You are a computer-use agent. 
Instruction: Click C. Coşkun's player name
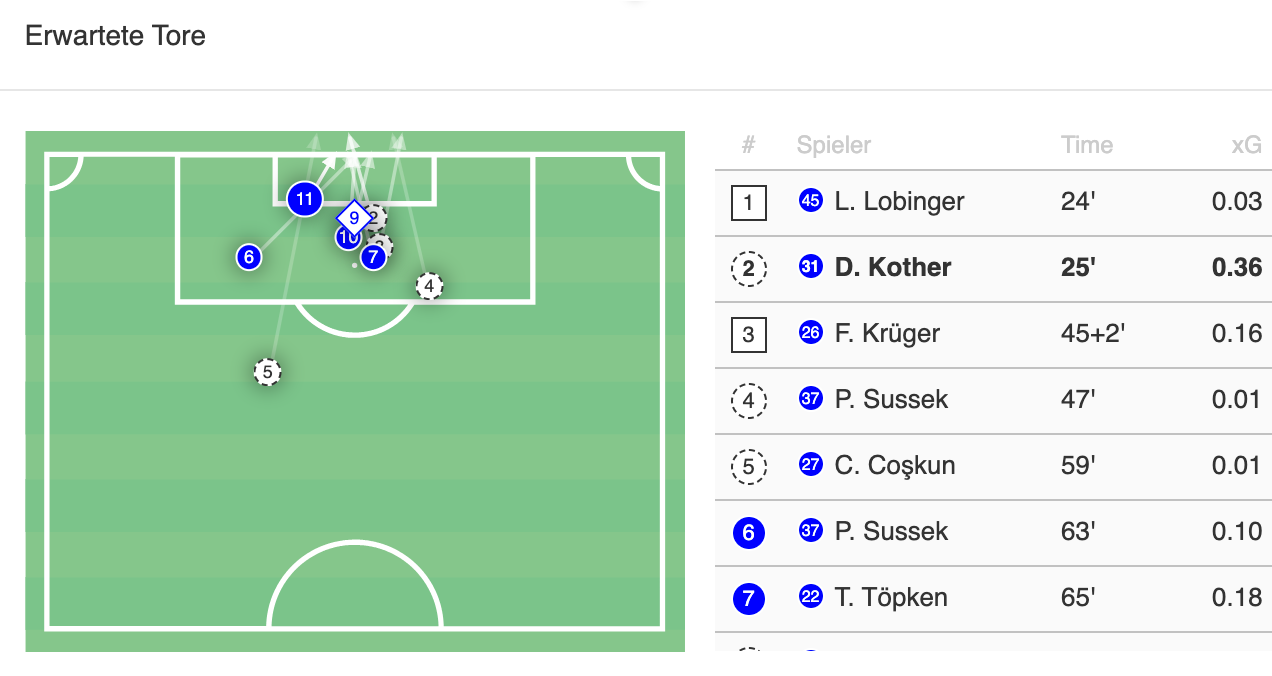(x=895, y=466)
